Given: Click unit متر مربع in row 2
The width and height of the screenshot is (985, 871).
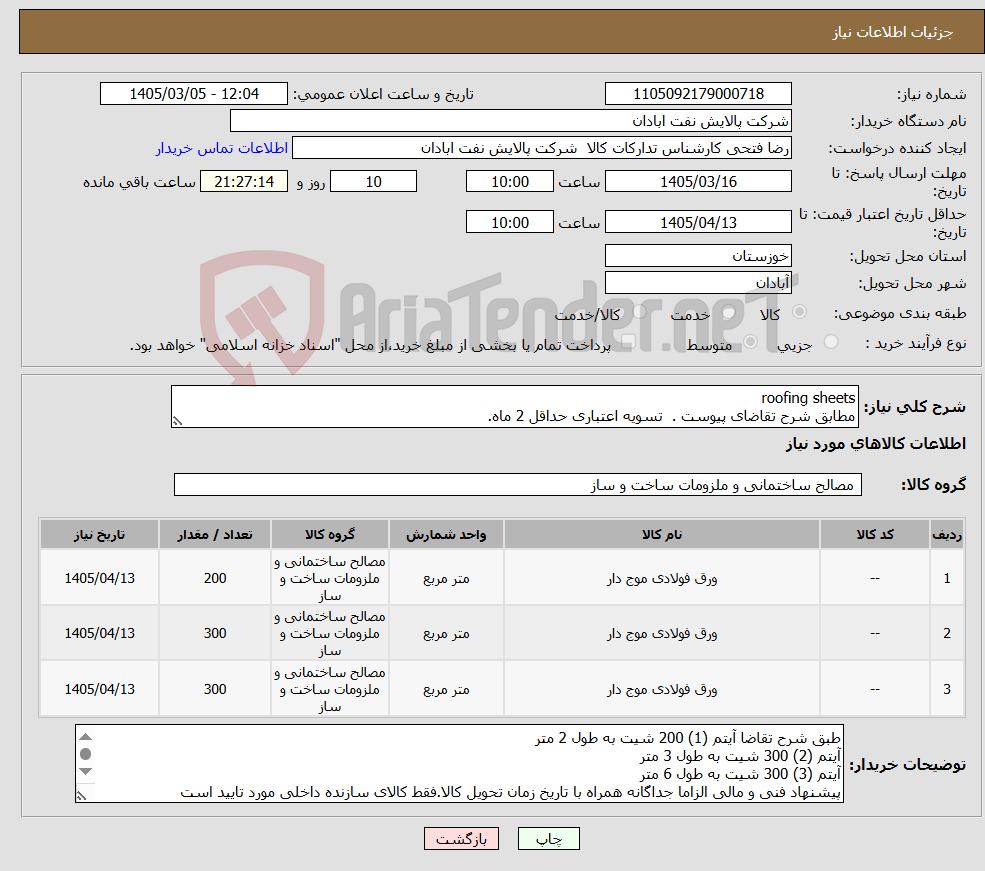Looking at the screenshot, I should click(446, 633).
